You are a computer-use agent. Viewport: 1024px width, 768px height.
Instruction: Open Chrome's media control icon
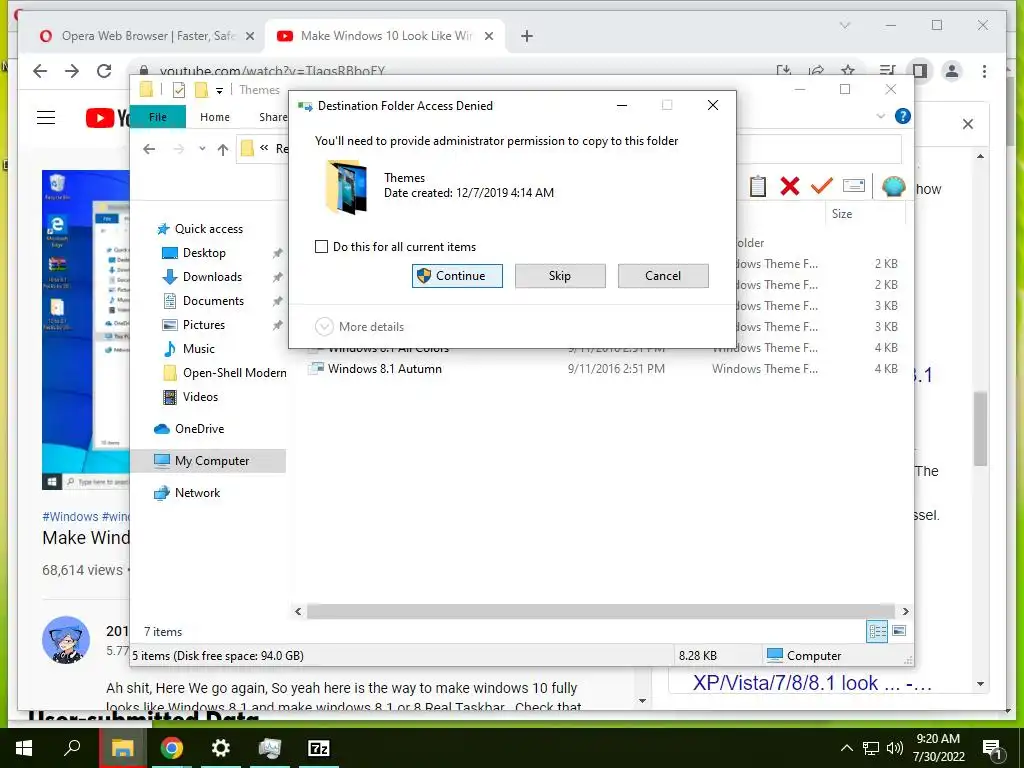coord(887,71)
